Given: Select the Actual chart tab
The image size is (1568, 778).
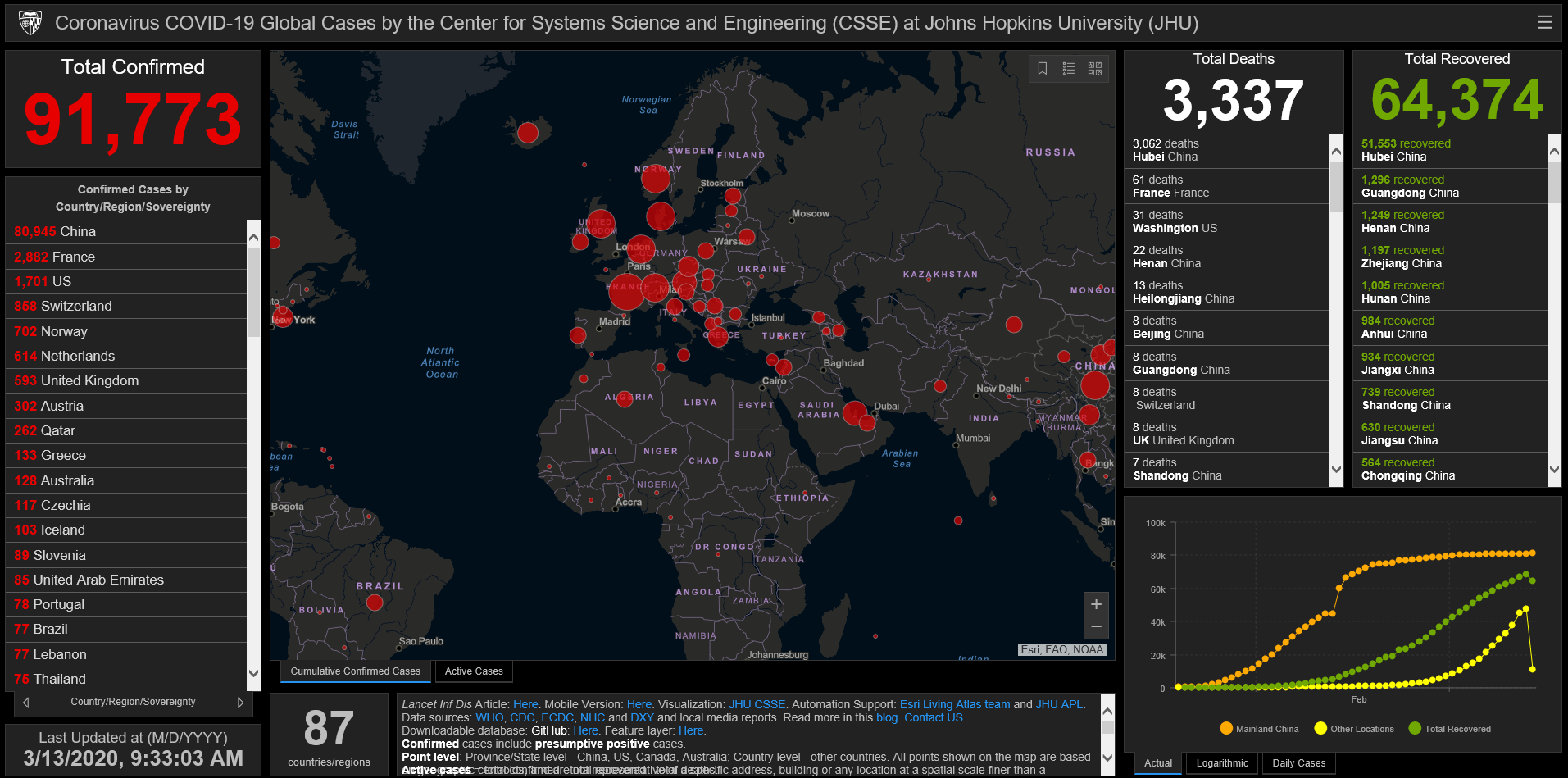Looking at the screenshot, I should point(1158,763).
